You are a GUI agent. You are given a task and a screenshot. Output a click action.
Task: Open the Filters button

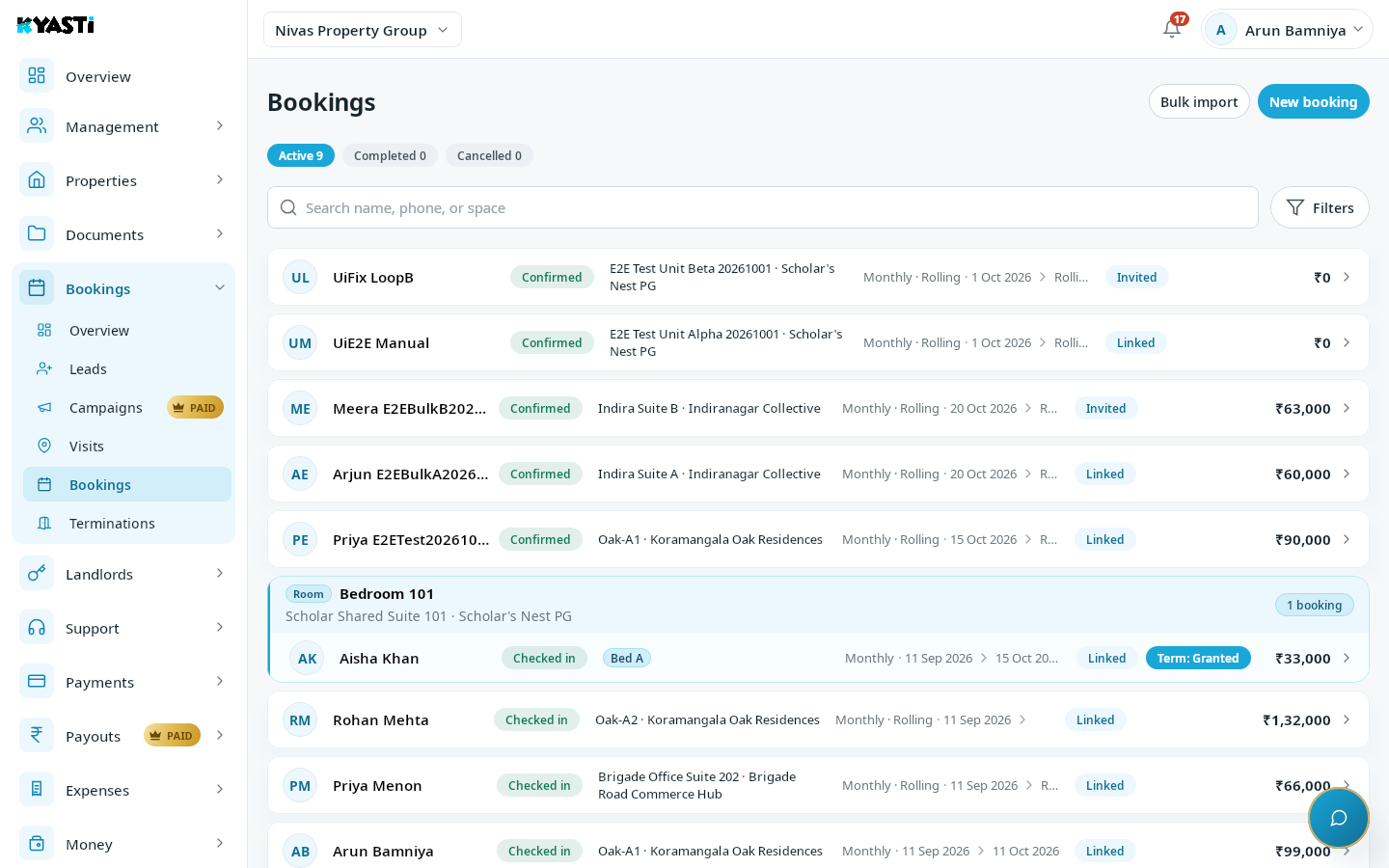[x=1320, y=207]
